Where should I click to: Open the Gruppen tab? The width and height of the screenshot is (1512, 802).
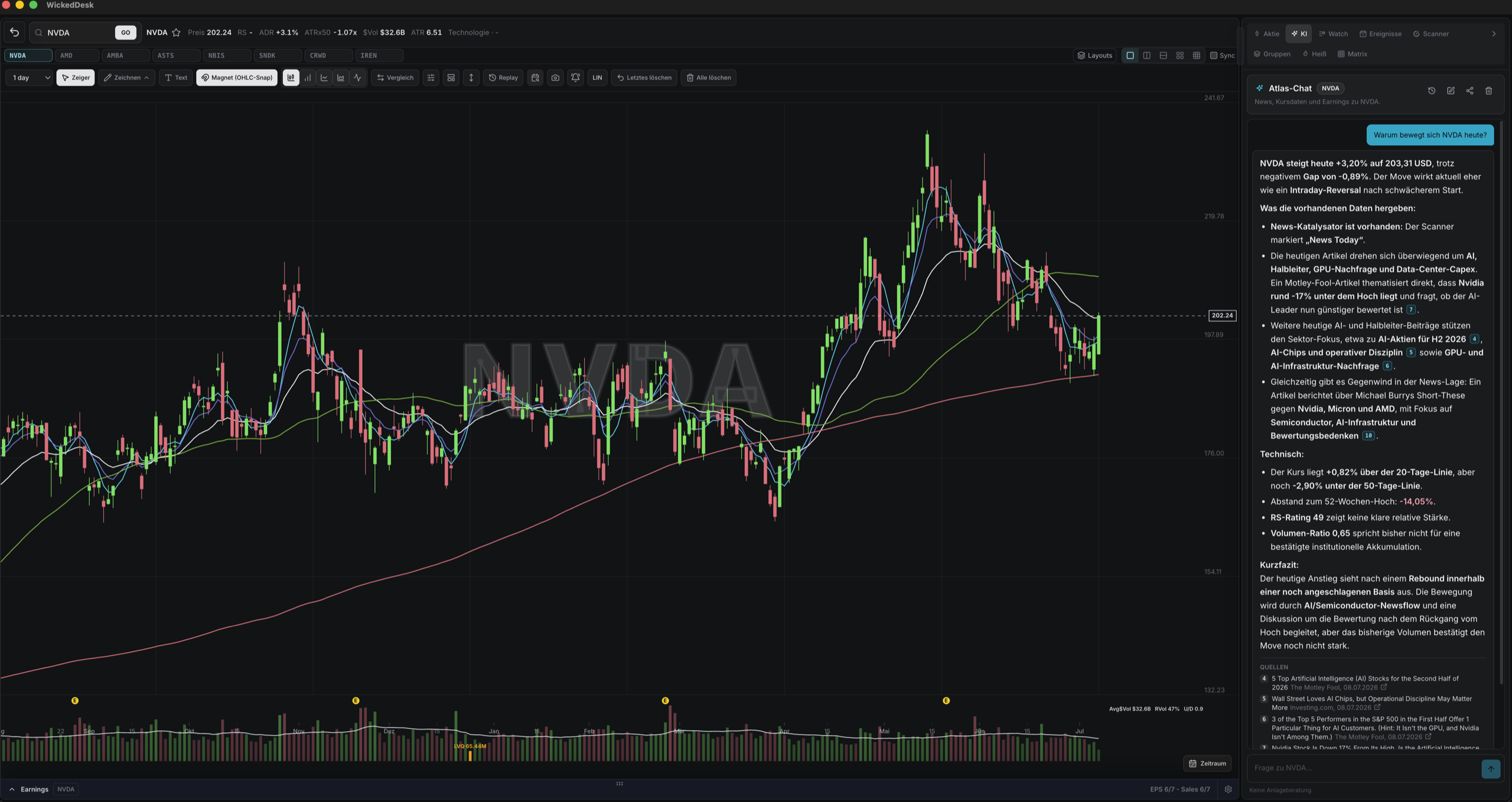(1272, 54)
